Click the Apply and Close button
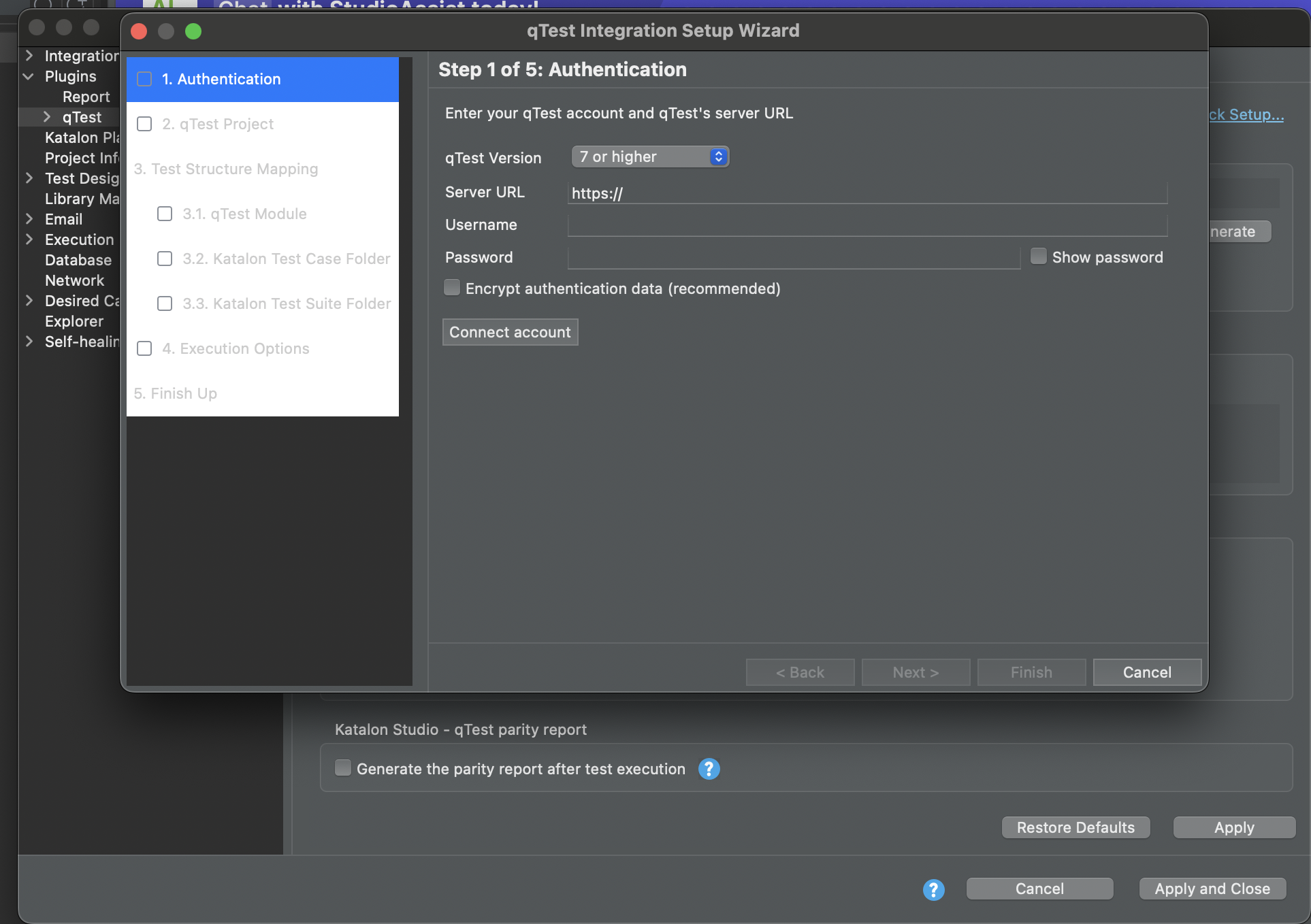1311x924 pixels. click(1212, 888)
